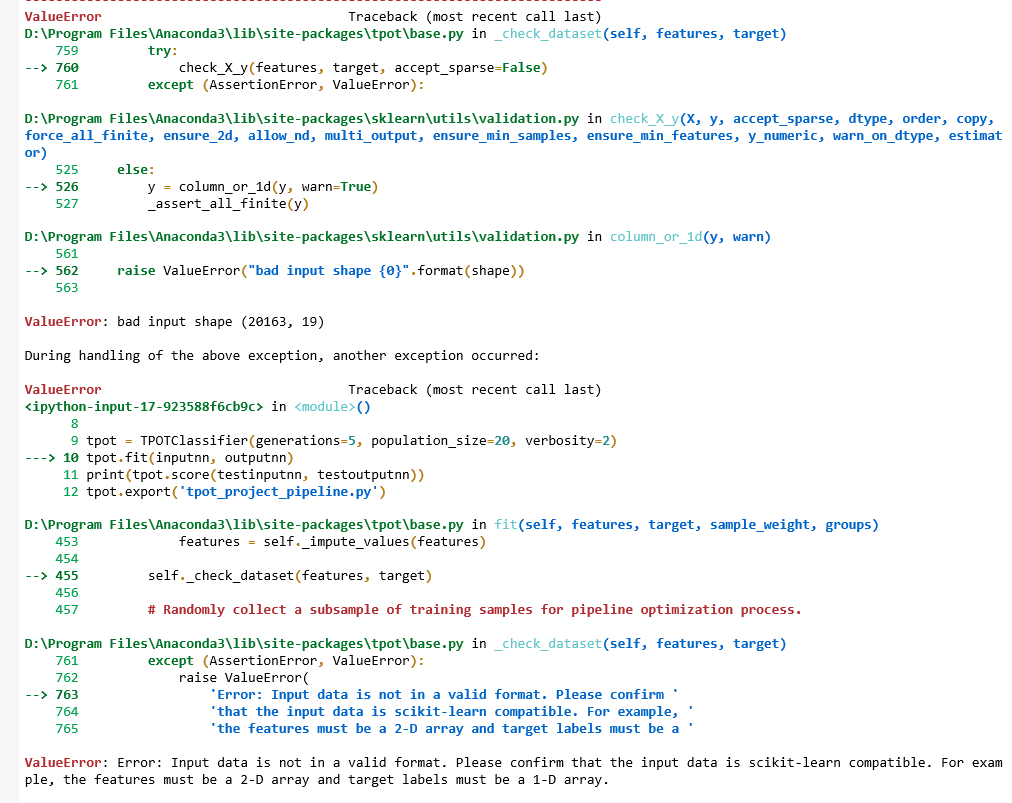This screenshot has width=1012, height=803.
Task: Click line 765 'the features must be a 2-D array' string
Action: 451,728
